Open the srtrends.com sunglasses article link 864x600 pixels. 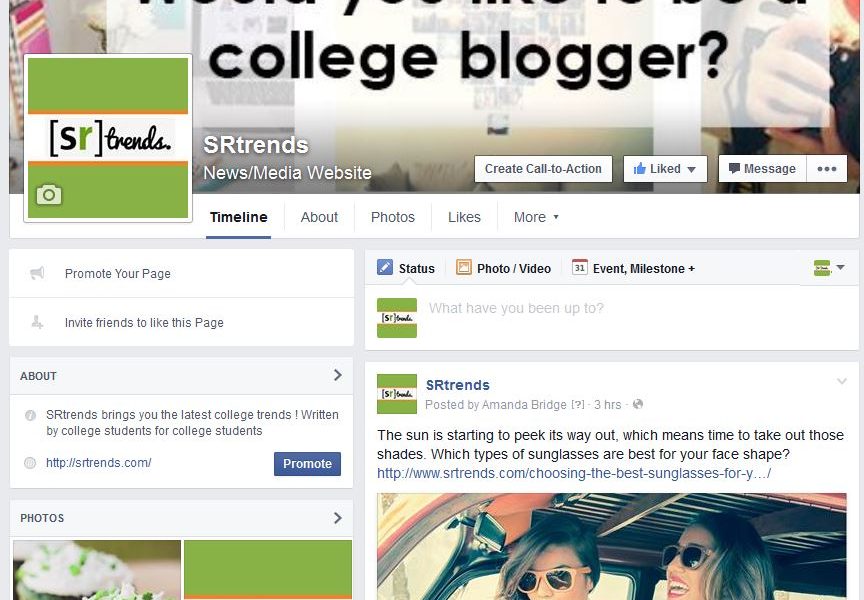[x=574, y=473]
